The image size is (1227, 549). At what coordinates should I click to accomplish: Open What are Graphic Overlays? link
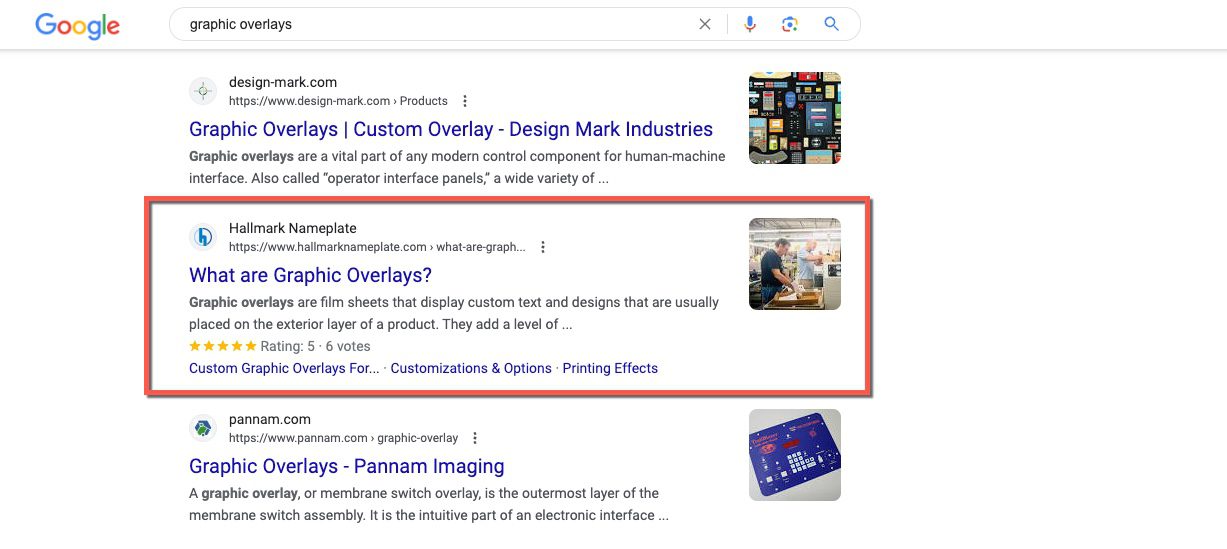(310, 275)
